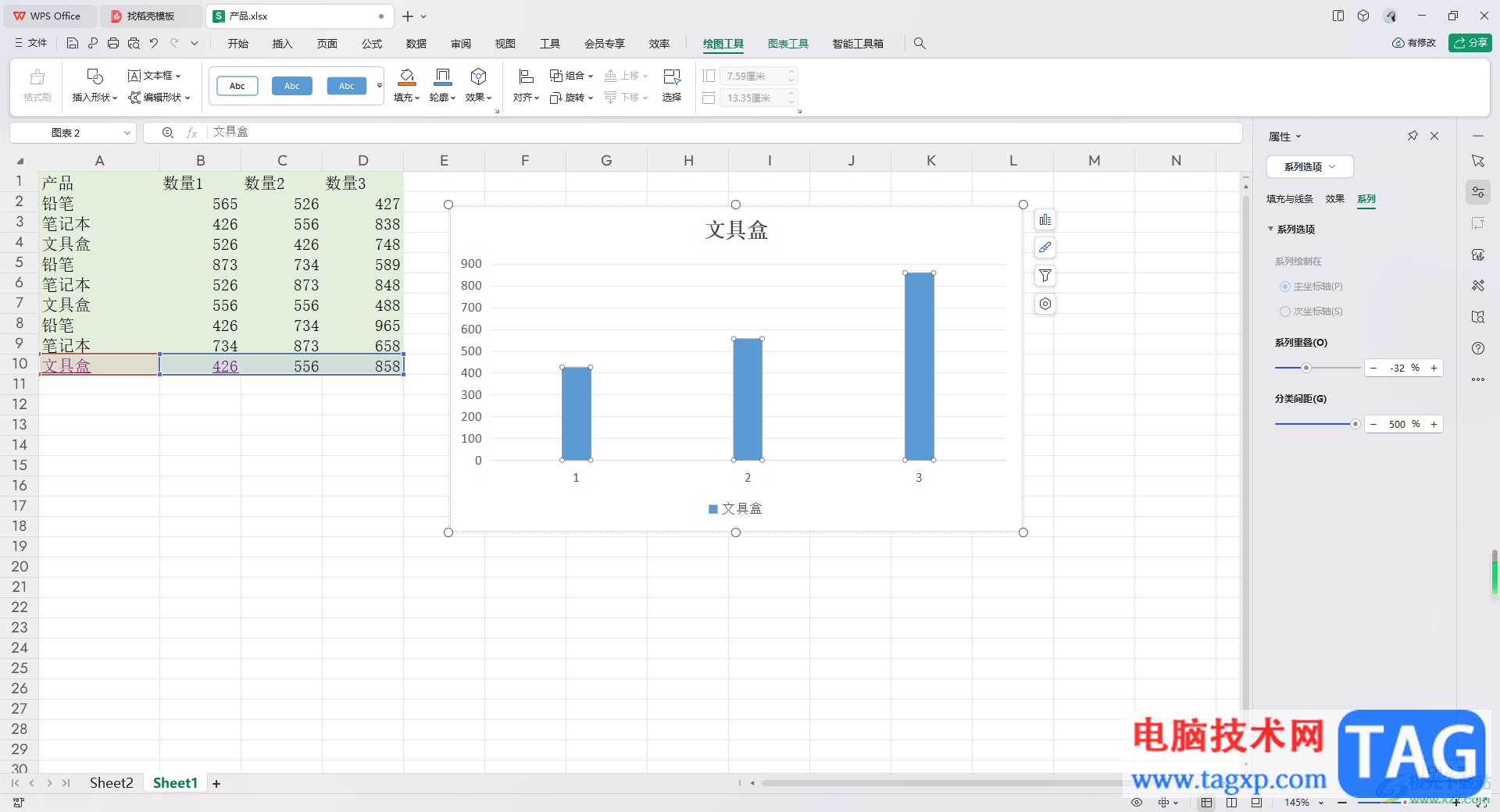Close the 属性 properties panel
This screenshot has height=812, width=1500.
point(1434,136)
